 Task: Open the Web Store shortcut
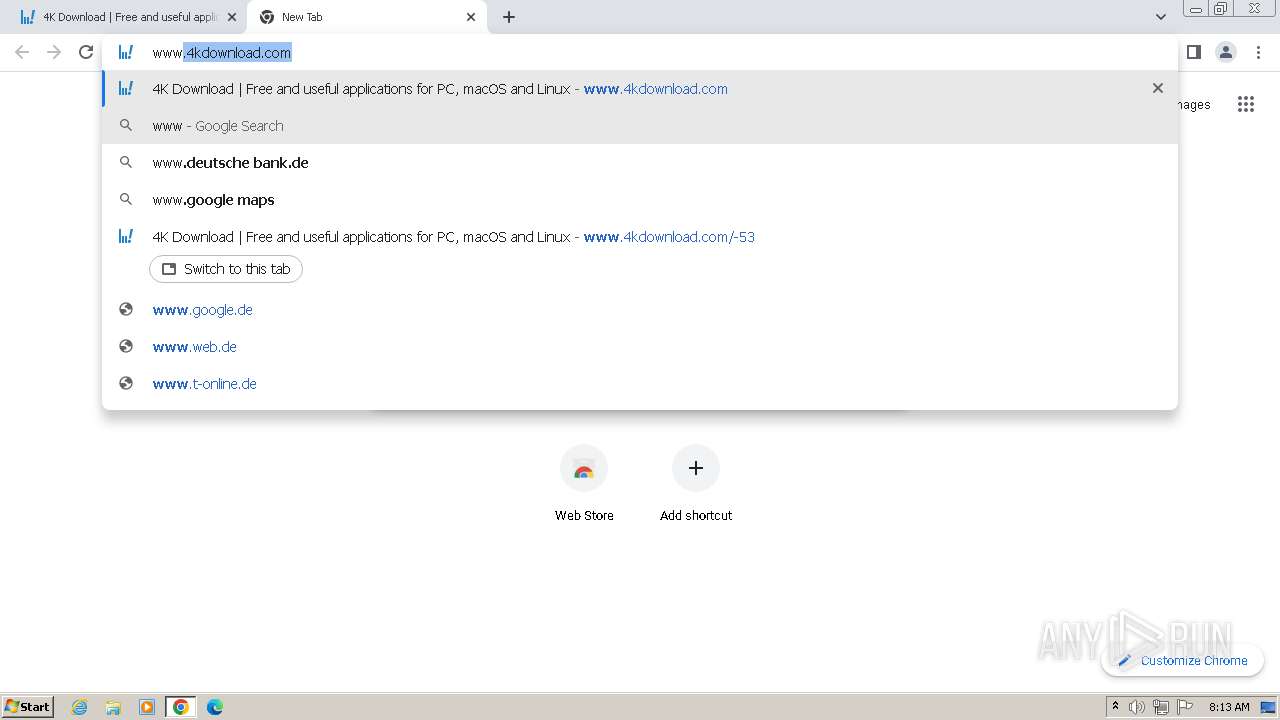tap(584, 483)
